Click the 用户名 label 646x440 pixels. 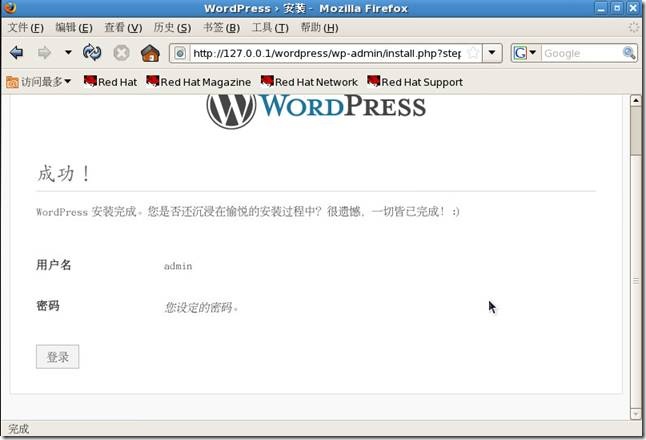point(54,264)
